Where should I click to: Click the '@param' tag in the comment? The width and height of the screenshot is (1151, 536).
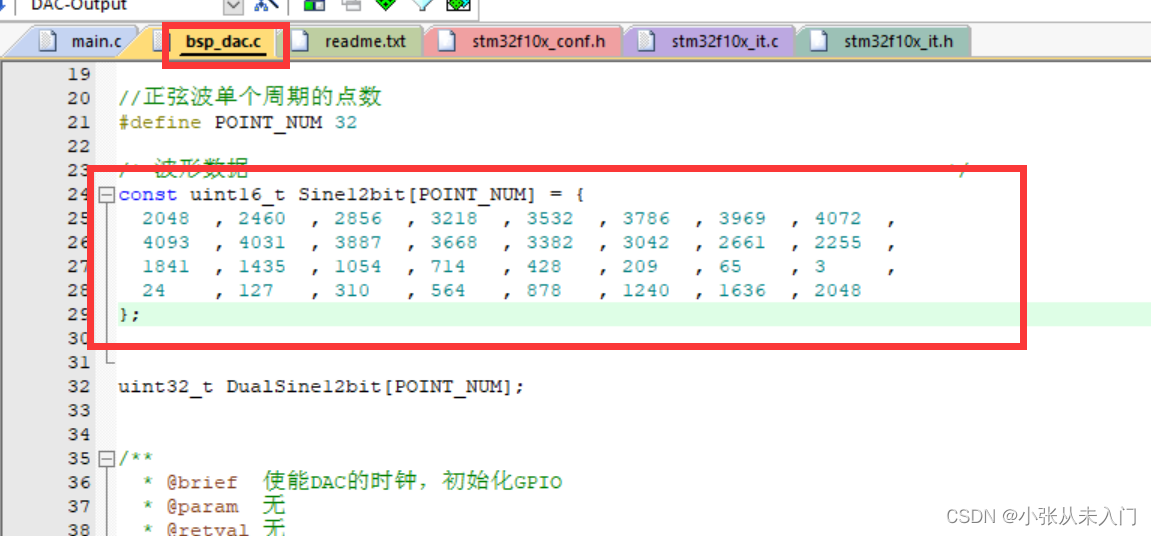(x=202, y=507)
